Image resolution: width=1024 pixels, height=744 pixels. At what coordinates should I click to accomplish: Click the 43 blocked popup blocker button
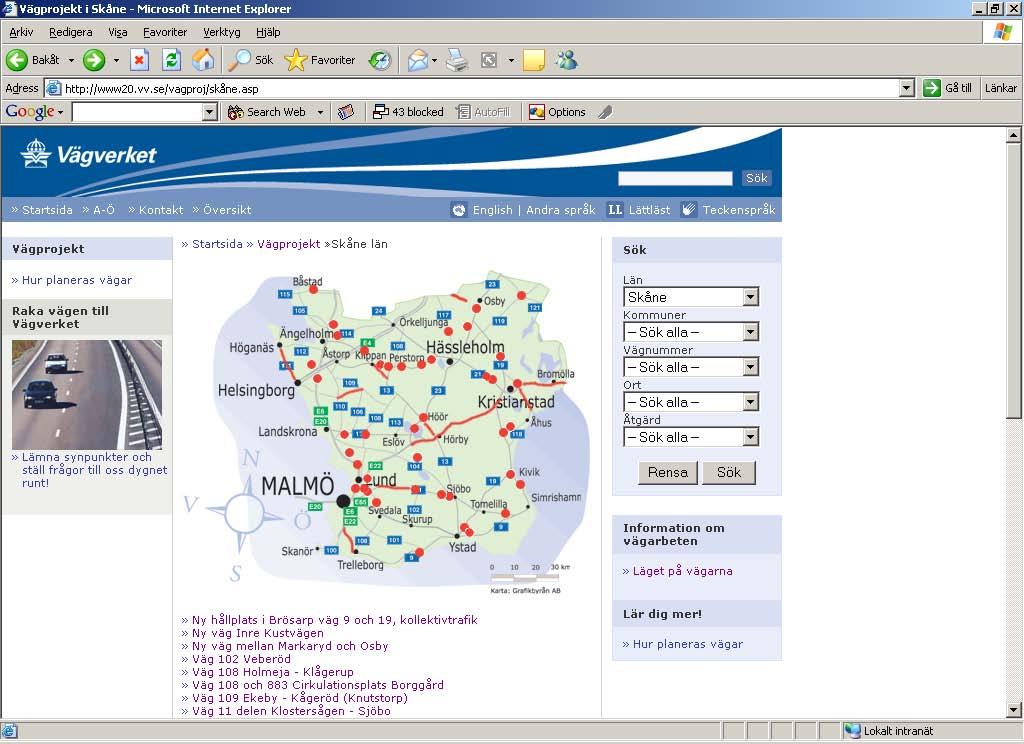click(x=408, y=112)
